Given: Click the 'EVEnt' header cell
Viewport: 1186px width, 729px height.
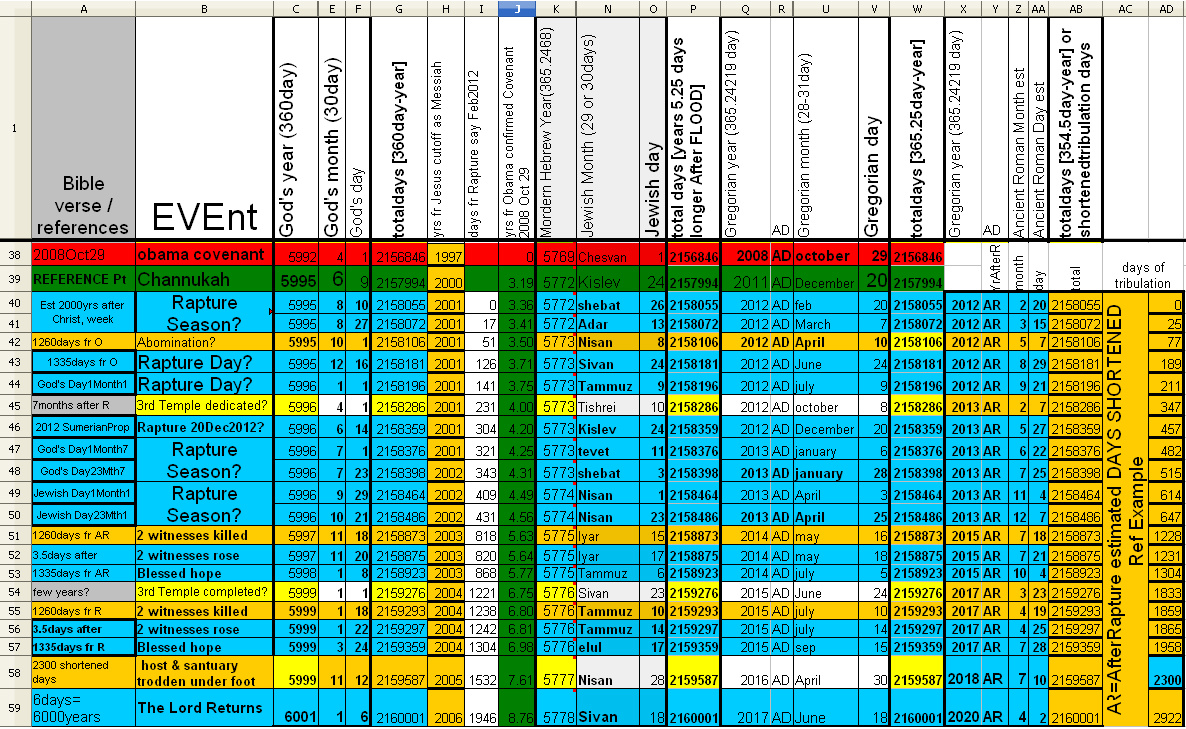Looking at the screenshot, I should (204, 129).
